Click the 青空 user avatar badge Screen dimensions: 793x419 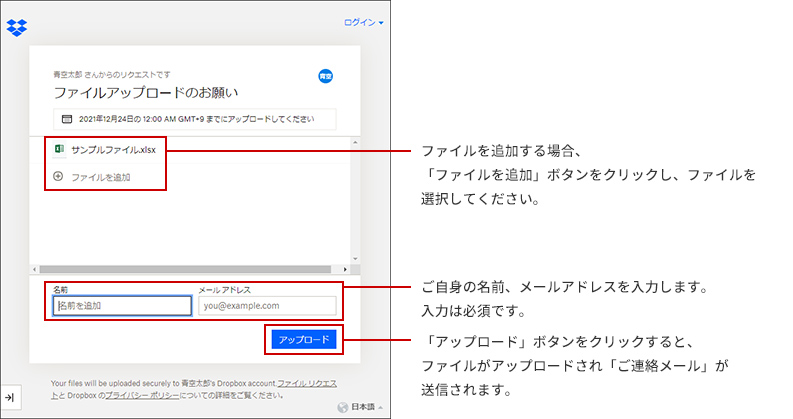(325, 76)
